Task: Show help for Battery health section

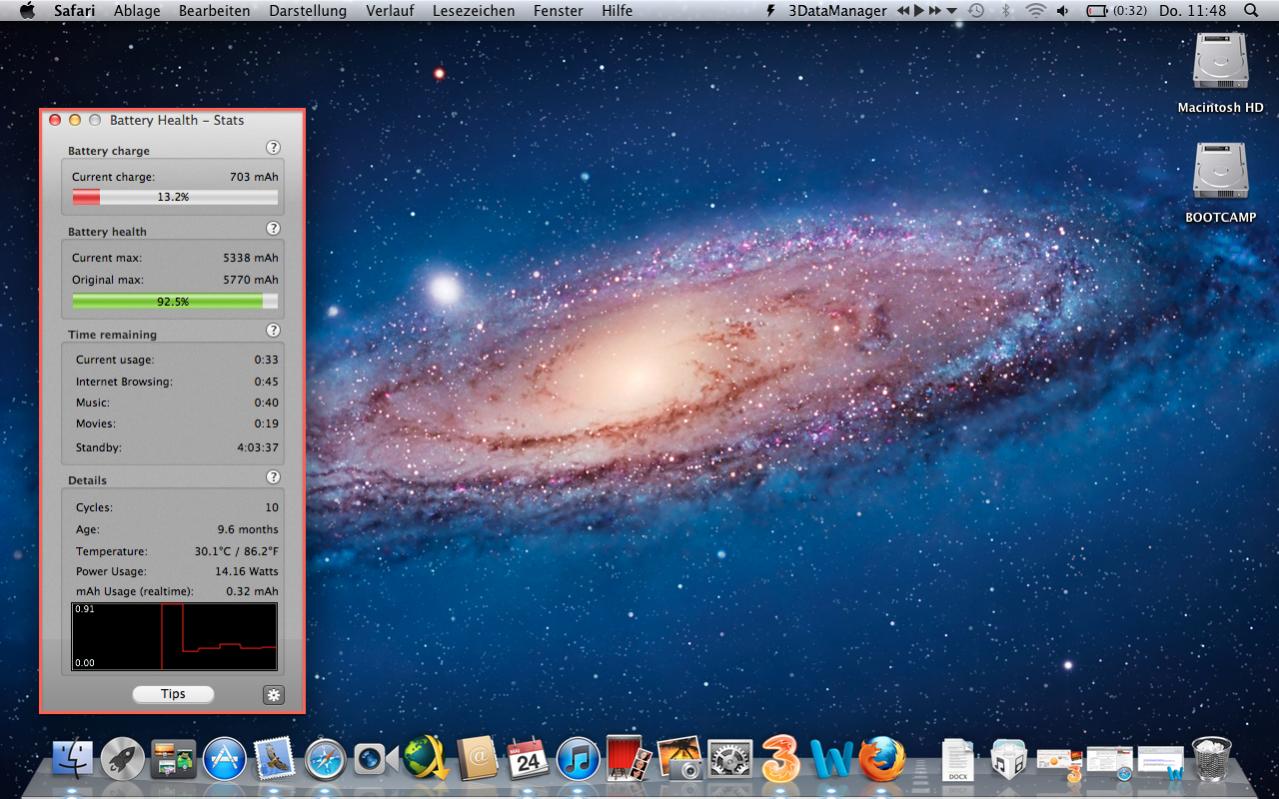Action: click(x=273, y=229)
